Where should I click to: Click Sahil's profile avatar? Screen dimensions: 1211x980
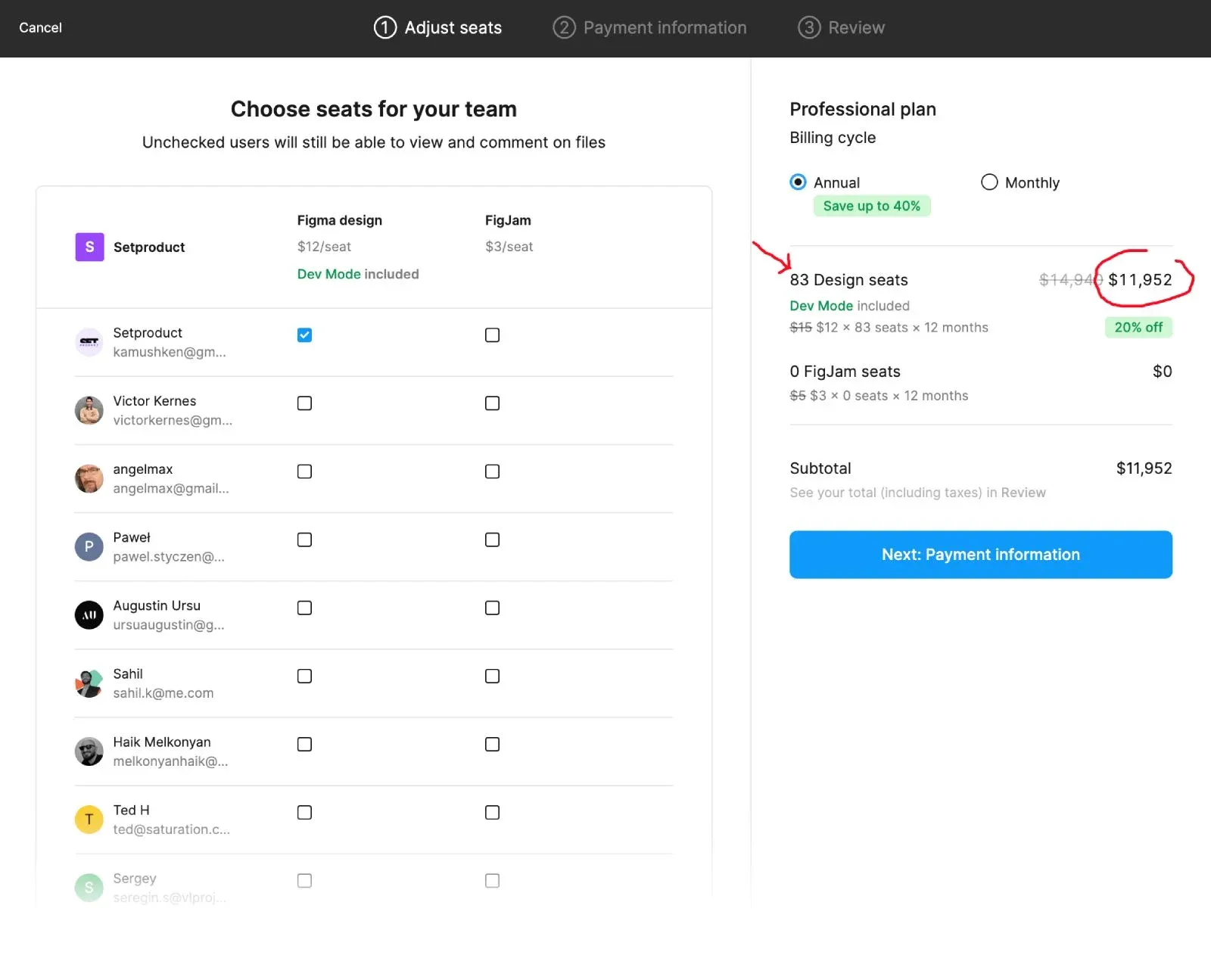(89, 683)
